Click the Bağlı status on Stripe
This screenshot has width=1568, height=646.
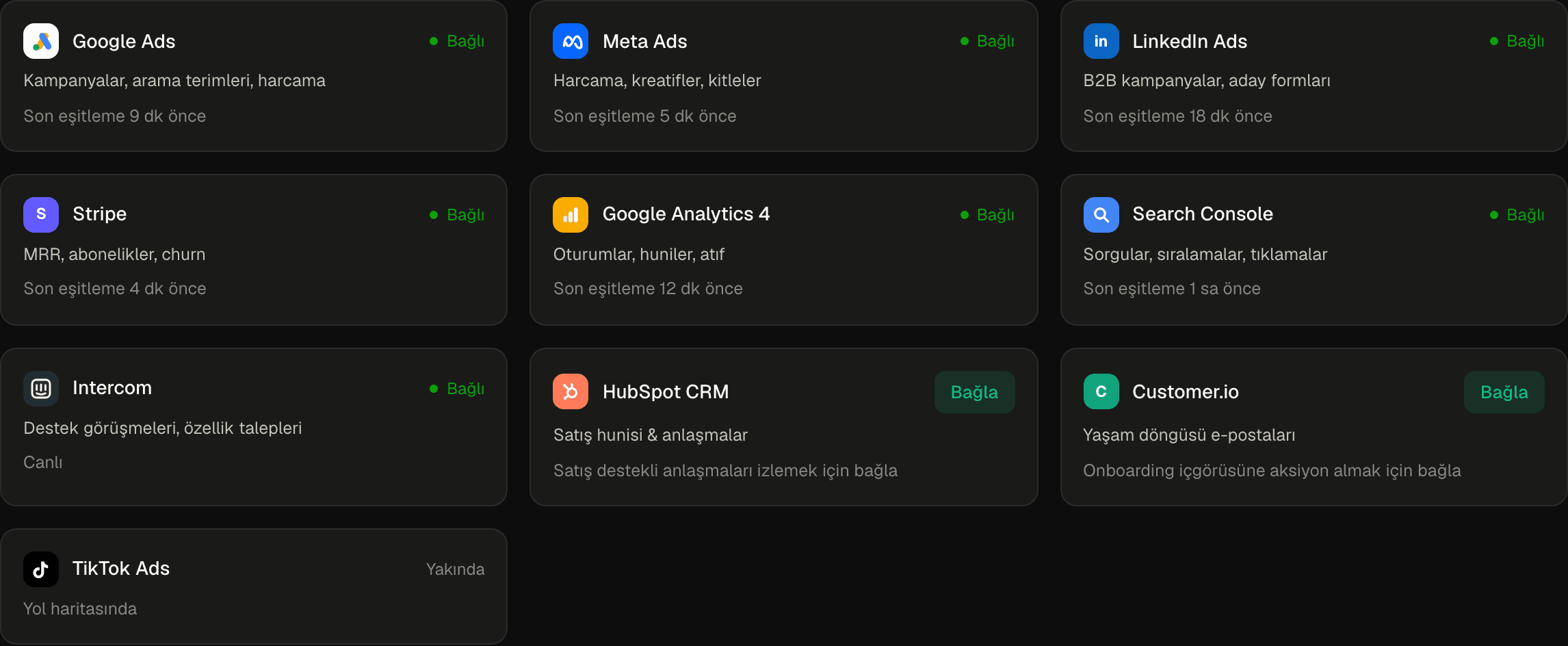[457, 215]
